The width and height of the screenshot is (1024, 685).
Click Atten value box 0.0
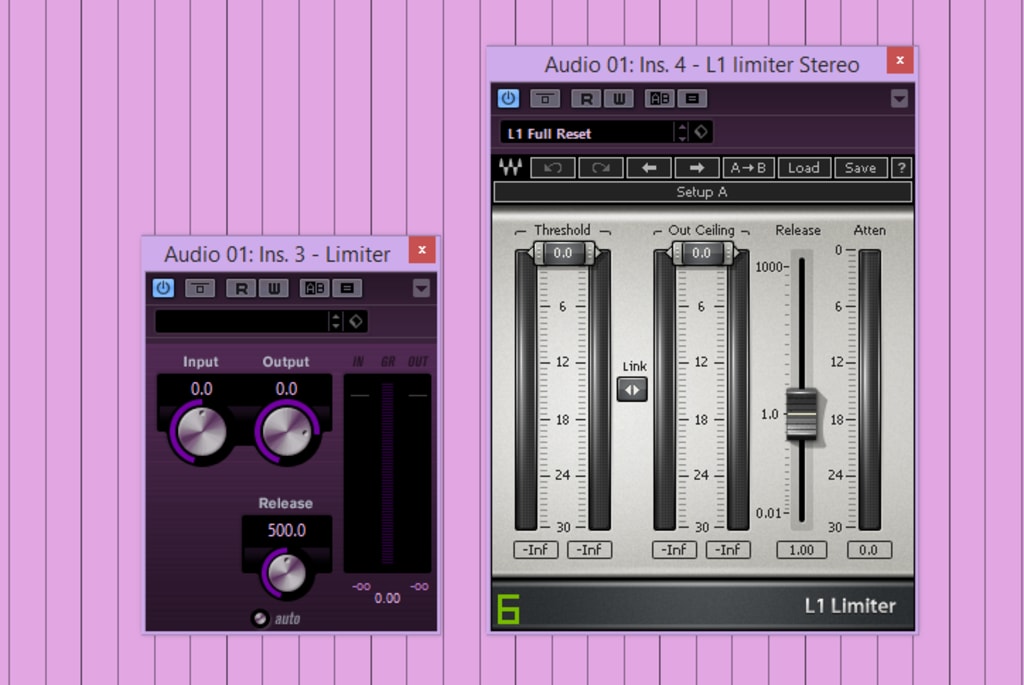point(869,550)
